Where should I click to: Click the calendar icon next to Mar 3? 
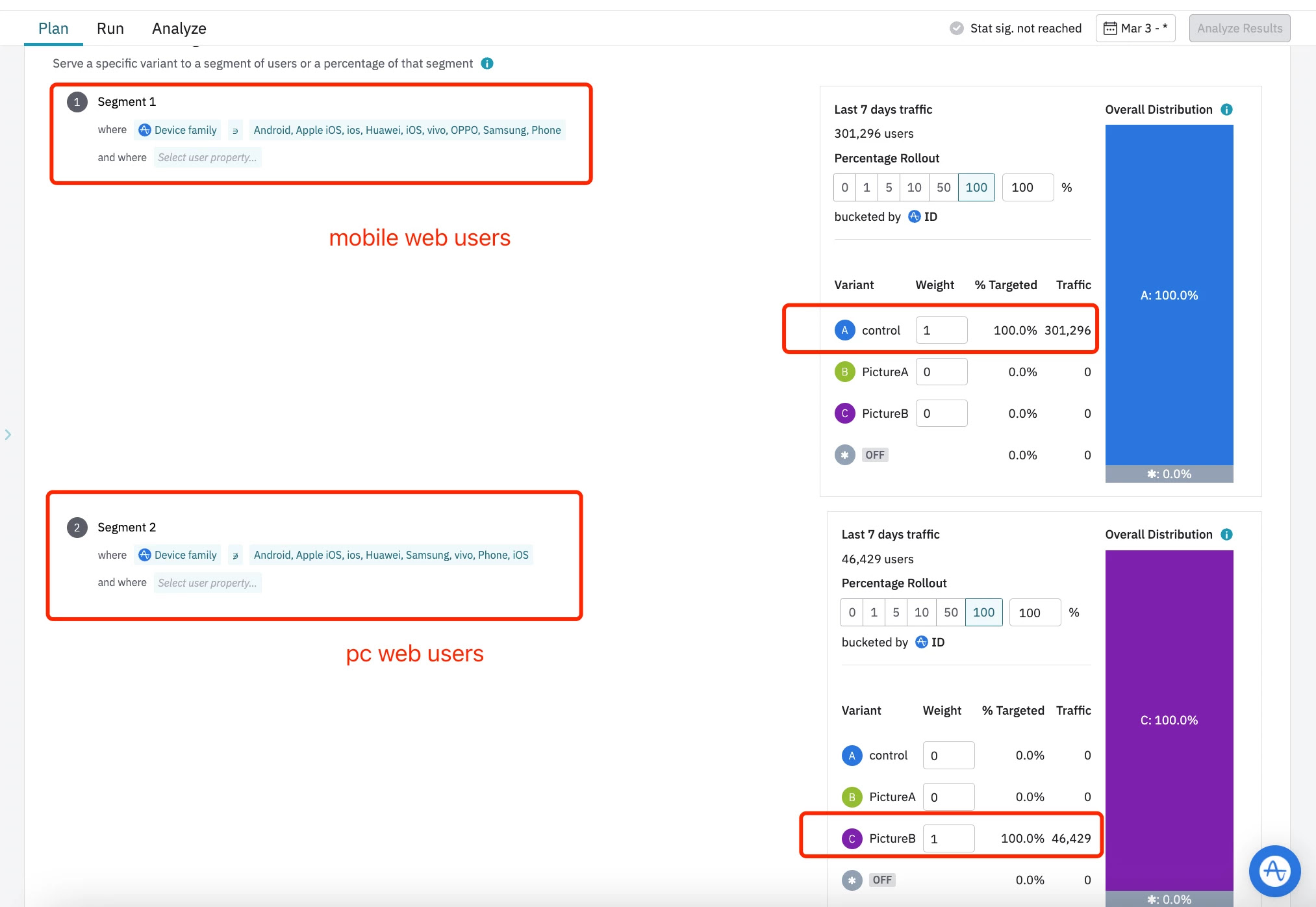click(x=1110, y=29)
